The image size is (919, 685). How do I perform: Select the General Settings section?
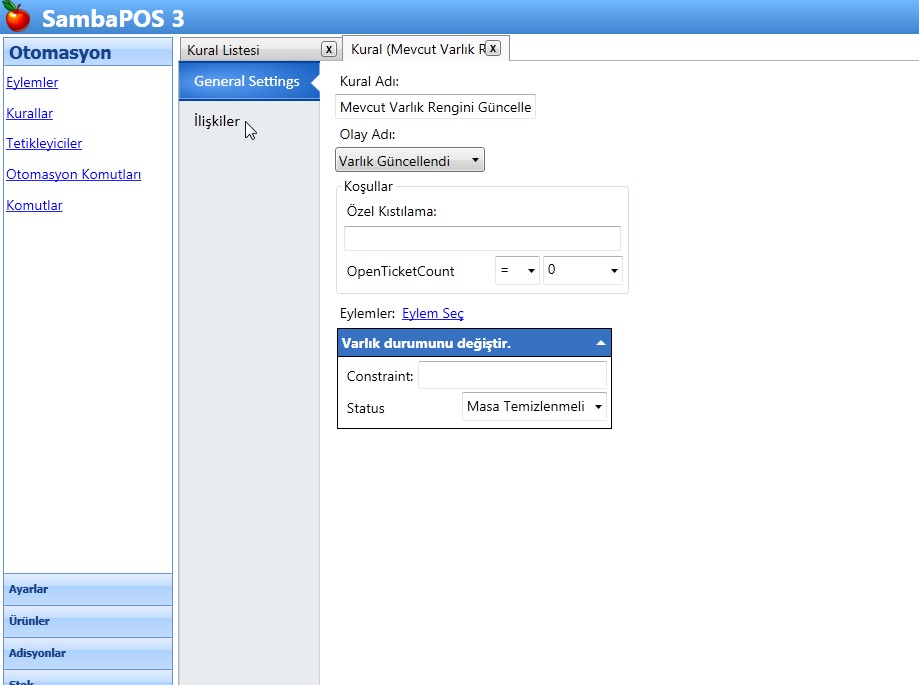[246, 81]
